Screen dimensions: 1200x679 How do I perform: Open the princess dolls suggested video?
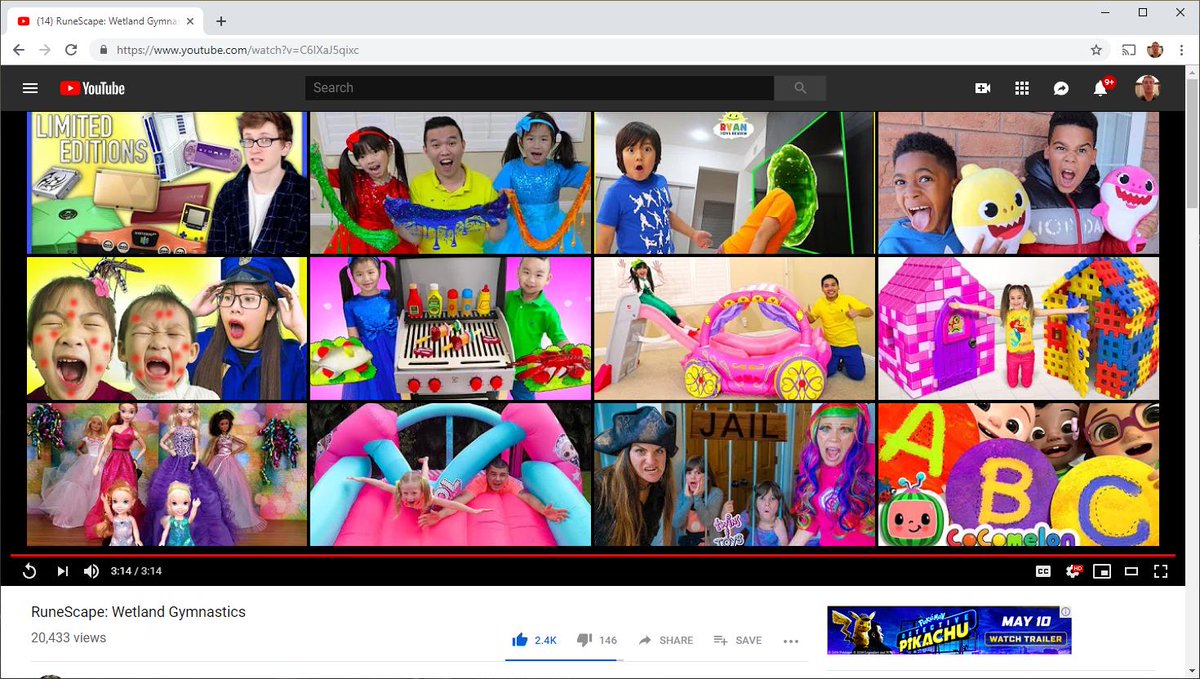pos(167,474)
